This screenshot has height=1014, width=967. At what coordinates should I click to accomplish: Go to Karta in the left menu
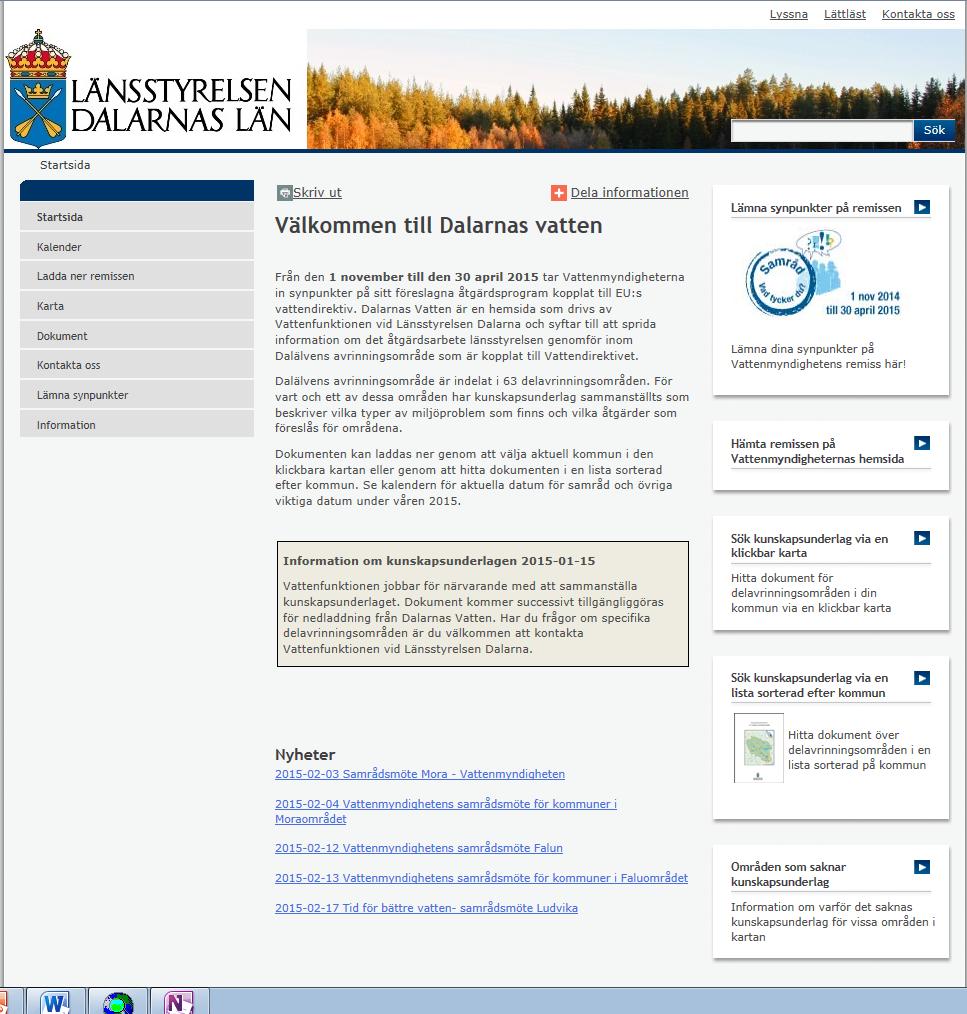click(x=136, y=306)
